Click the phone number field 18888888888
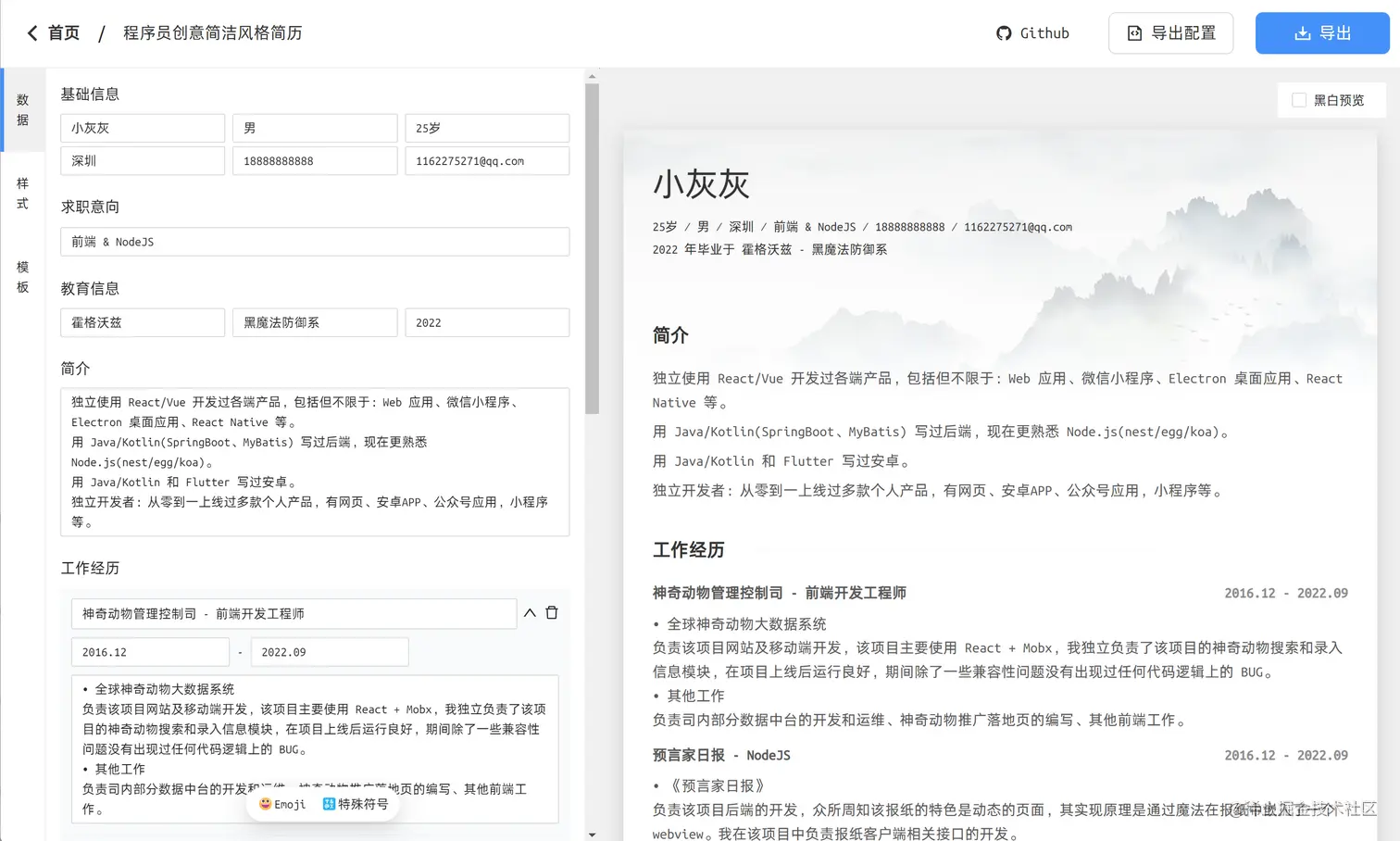This screenshot has height=841, width=1400. point(314,160)
